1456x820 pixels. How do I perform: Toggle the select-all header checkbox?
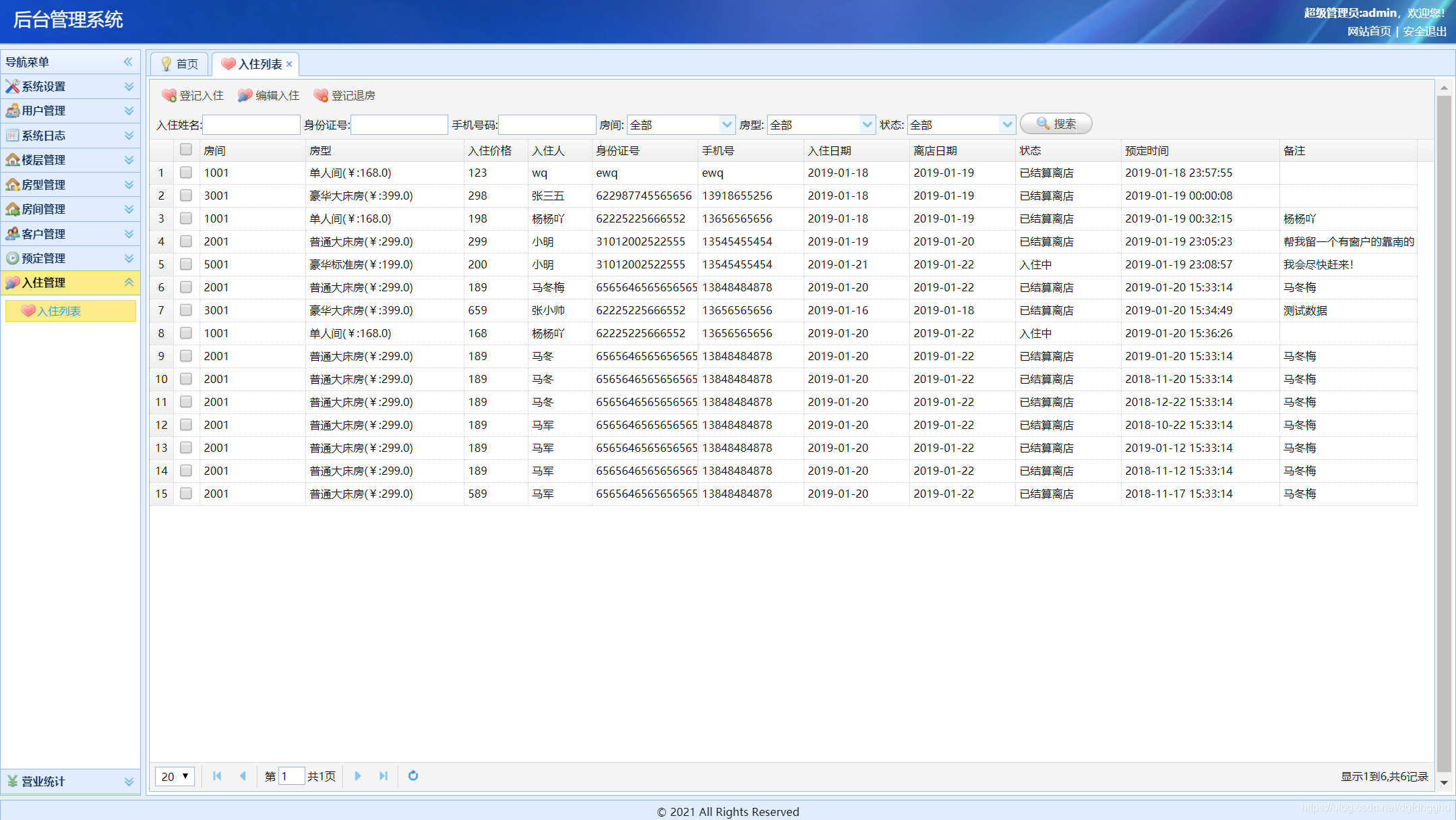[x=186, y=150]
